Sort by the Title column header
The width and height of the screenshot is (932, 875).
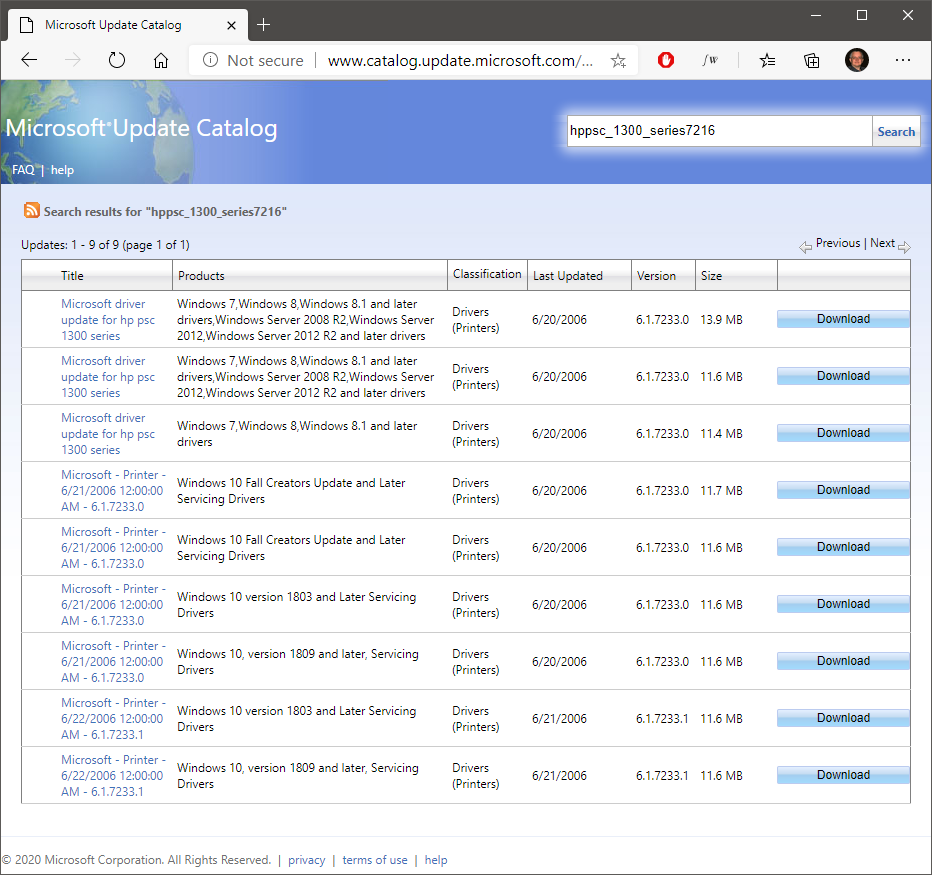click(x=72, y=276)
